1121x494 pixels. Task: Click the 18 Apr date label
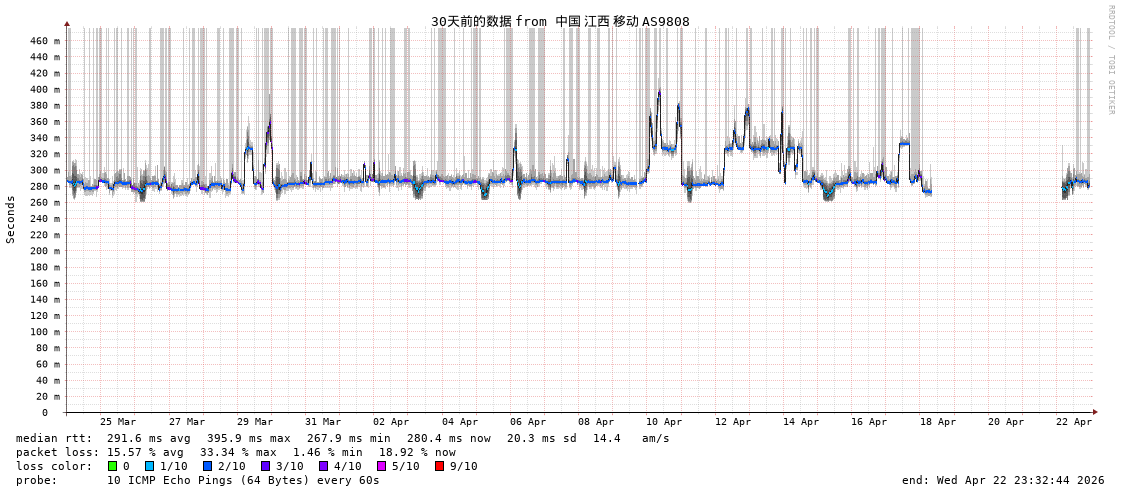tap(937, 422)
